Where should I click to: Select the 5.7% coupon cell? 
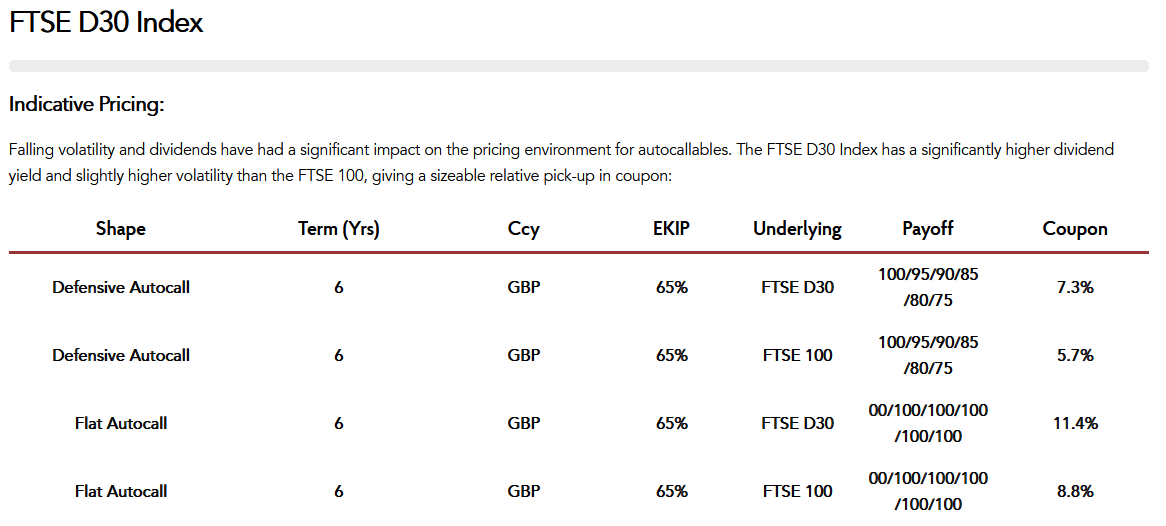(x=1075, y=355)
